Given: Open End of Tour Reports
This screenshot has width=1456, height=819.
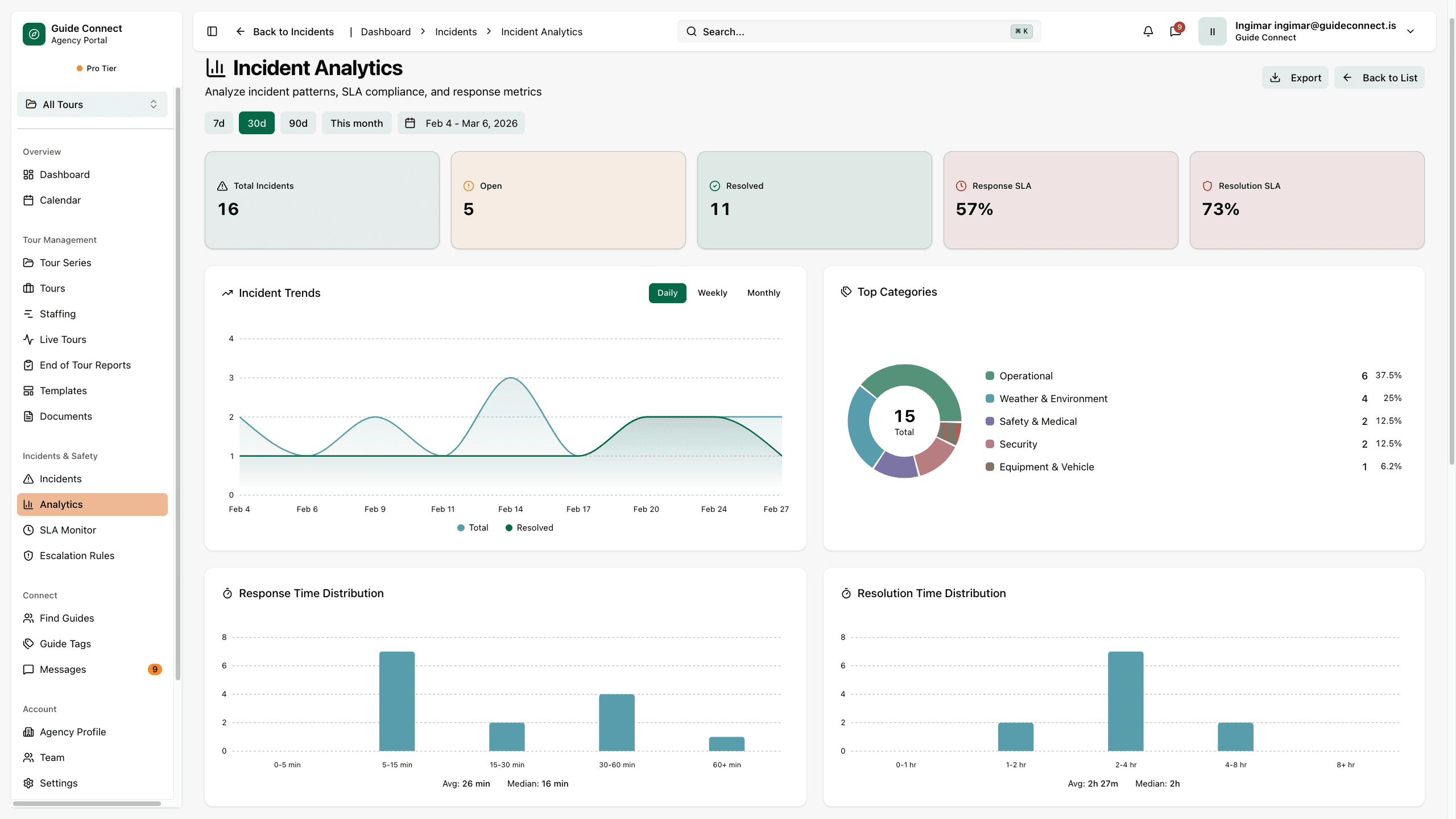Looking at the screenshot, I should pos(85,365).
